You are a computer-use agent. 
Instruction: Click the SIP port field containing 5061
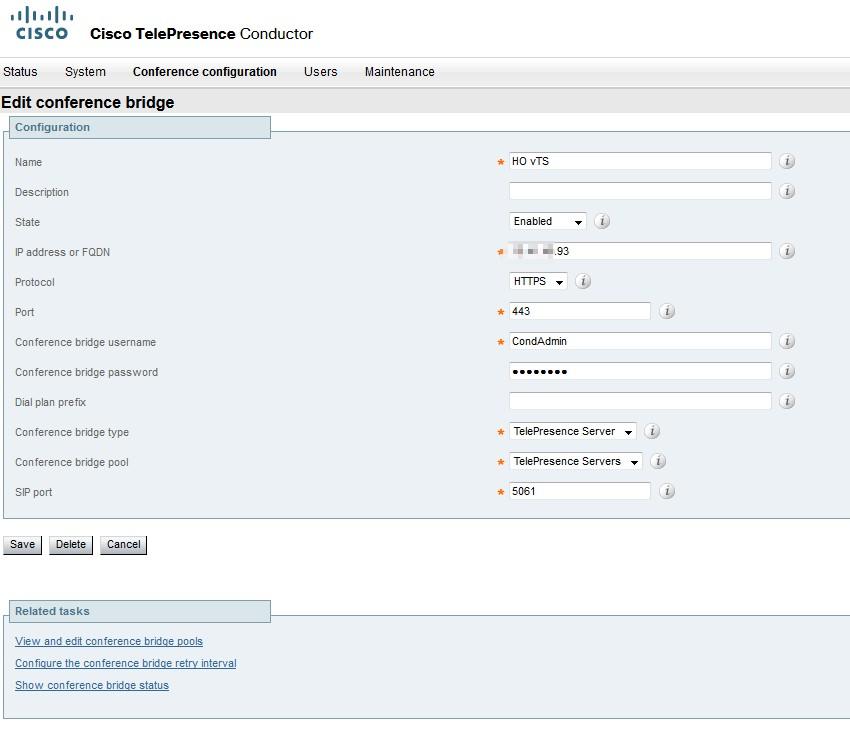click(x=579, y=491)
